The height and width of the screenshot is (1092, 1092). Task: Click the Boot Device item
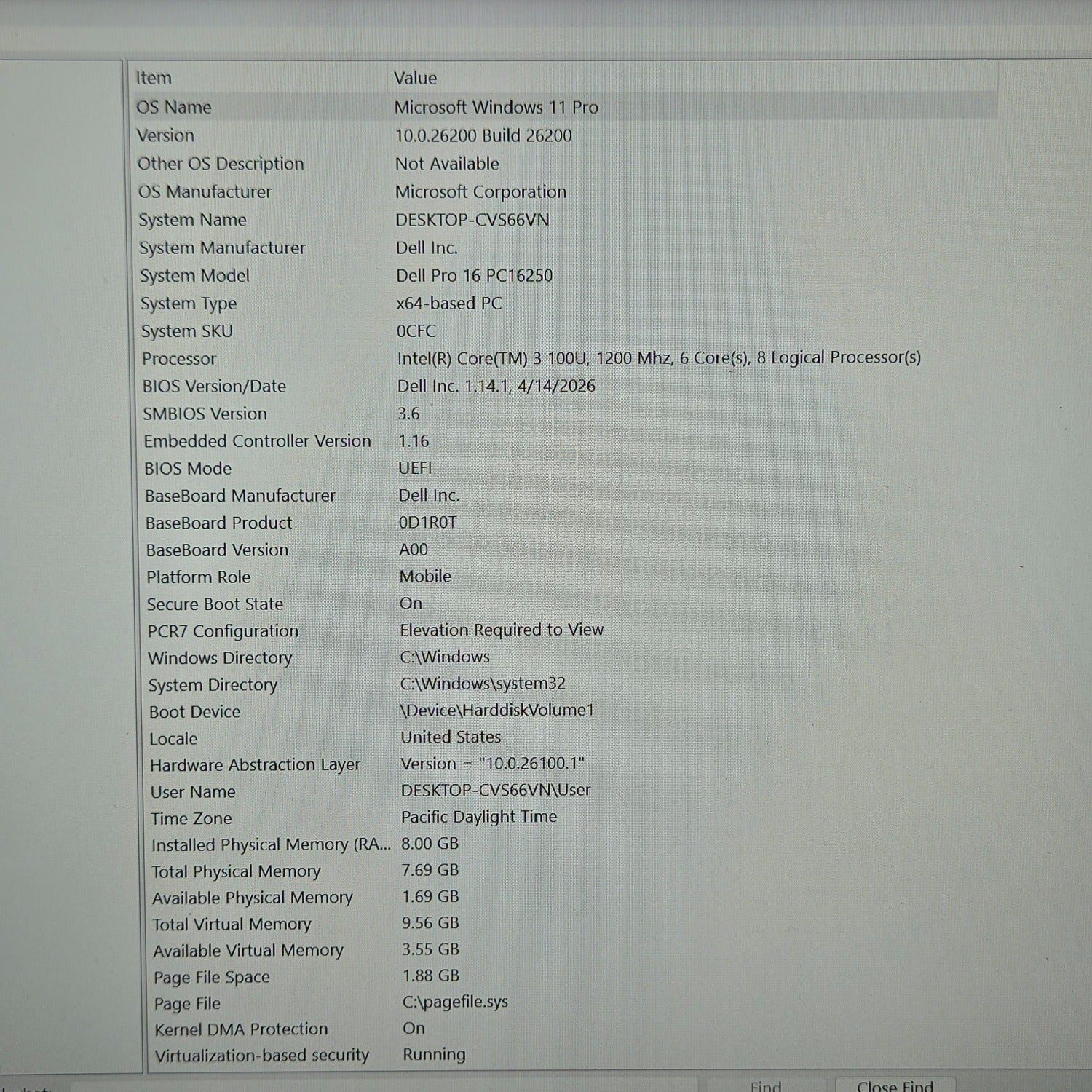(194, 712)
